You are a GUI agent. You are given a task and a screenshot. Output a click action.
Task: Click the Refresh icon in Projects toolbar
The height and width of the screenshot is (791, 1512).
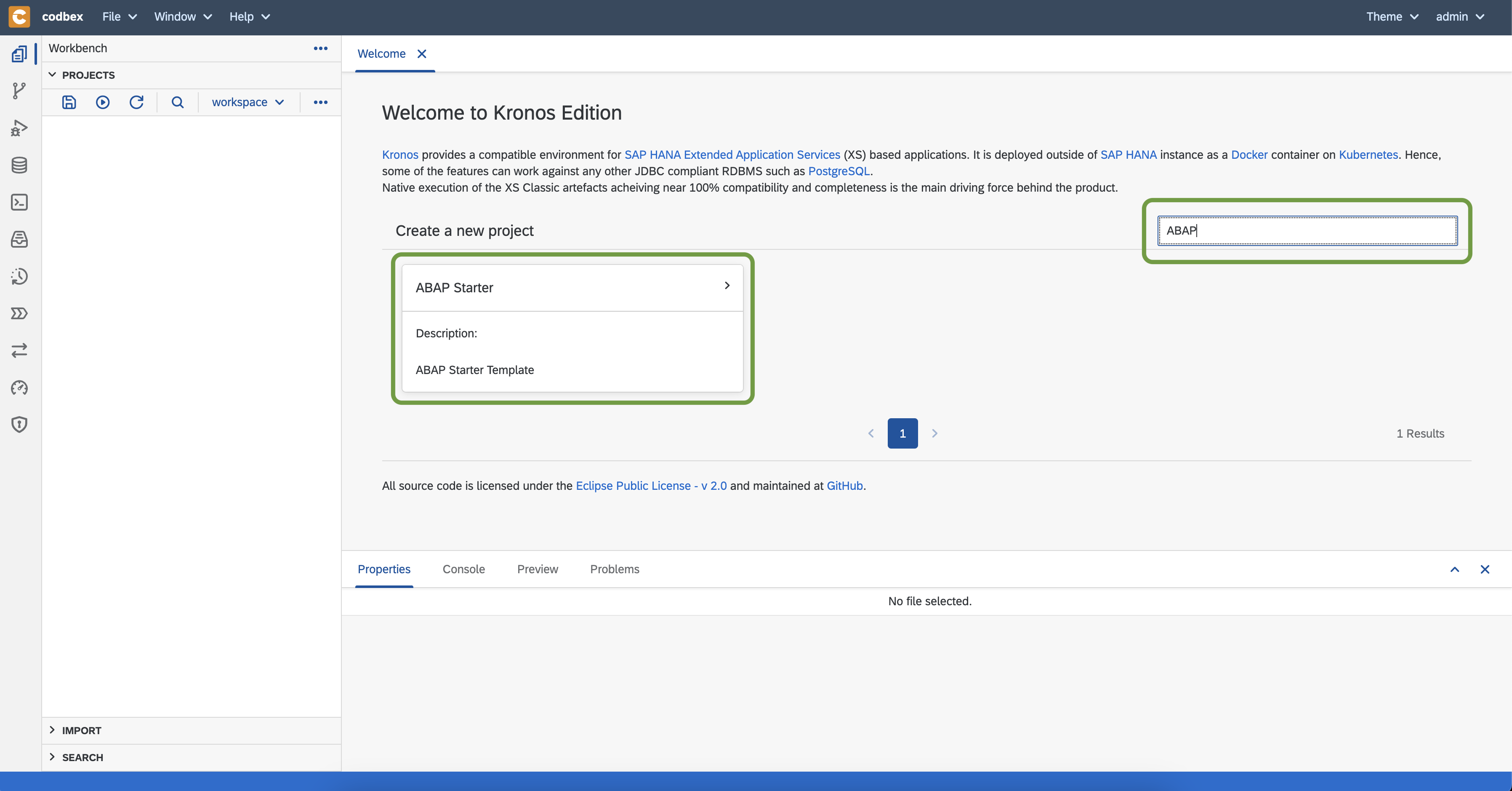pyautogui.click(x=136, y=102)
